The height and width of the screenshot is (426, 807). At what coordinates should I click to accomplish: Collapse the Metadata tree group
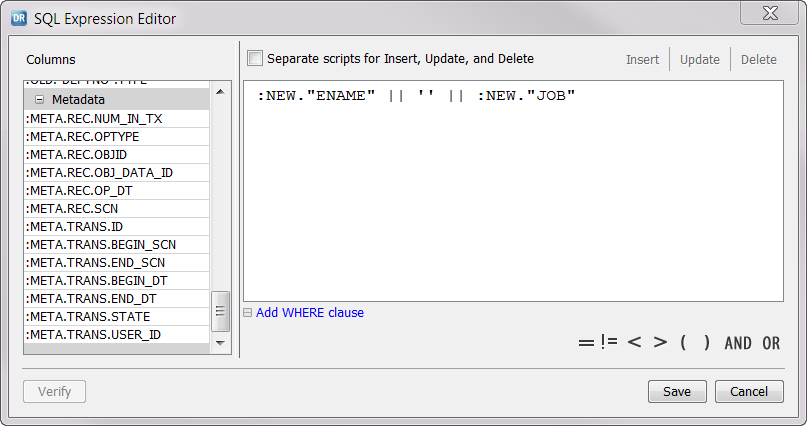(40, 100)
